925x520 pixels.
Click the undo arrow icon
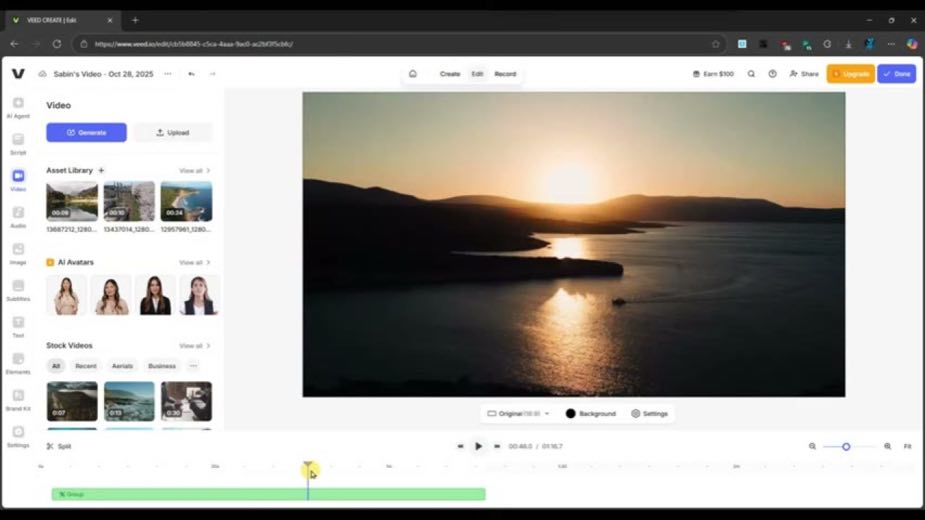pos(191,74)
